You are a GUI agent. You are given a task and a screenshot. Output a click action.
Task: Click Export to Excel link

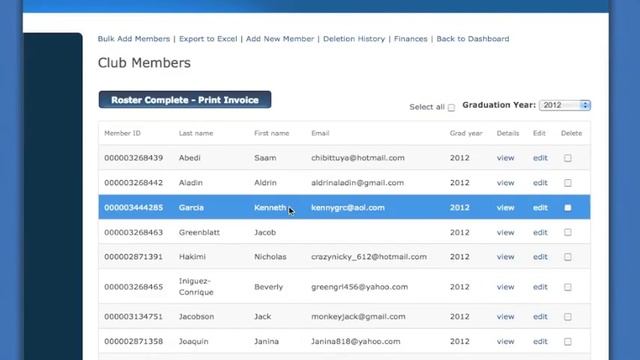[208, 39]
